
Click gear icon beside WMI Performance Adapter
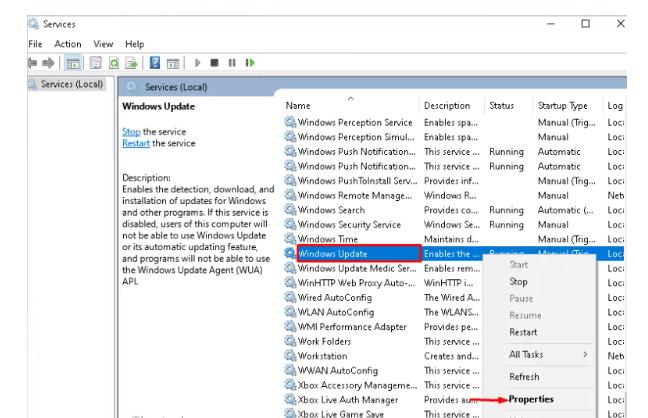click(x=290, y=326)
